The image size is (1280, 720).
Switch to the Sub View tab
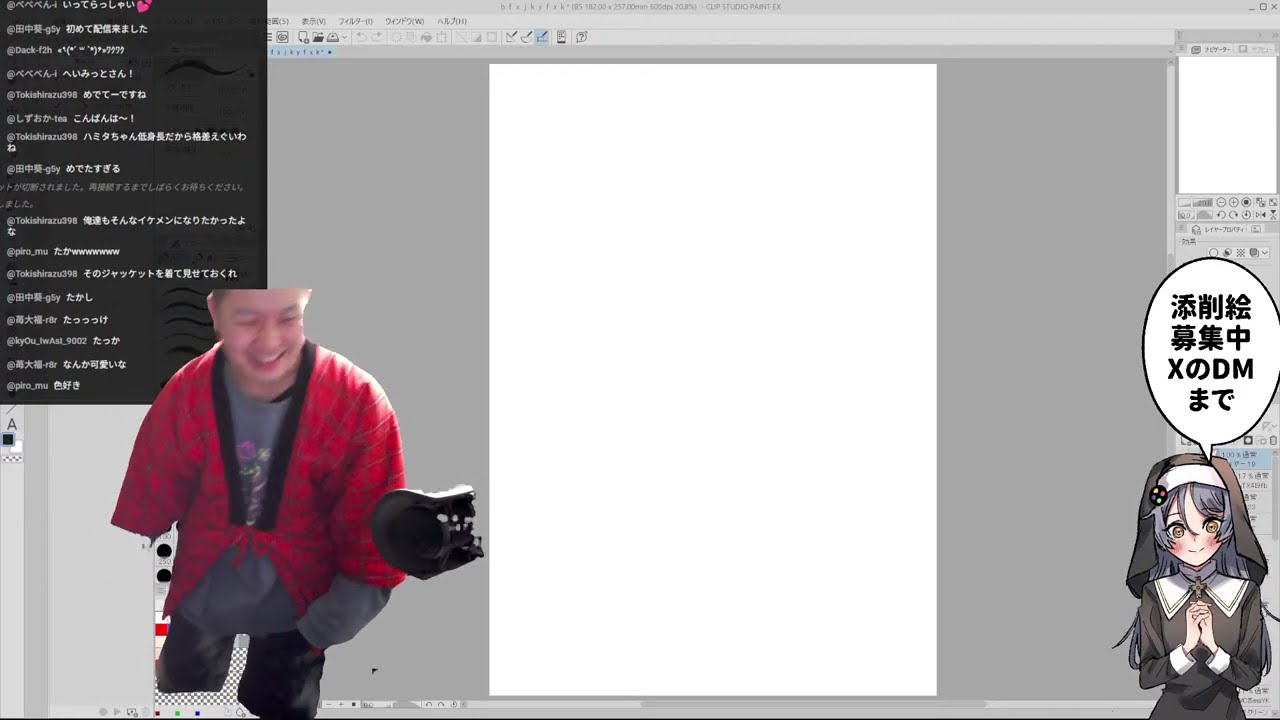(x=1257, y=49)
